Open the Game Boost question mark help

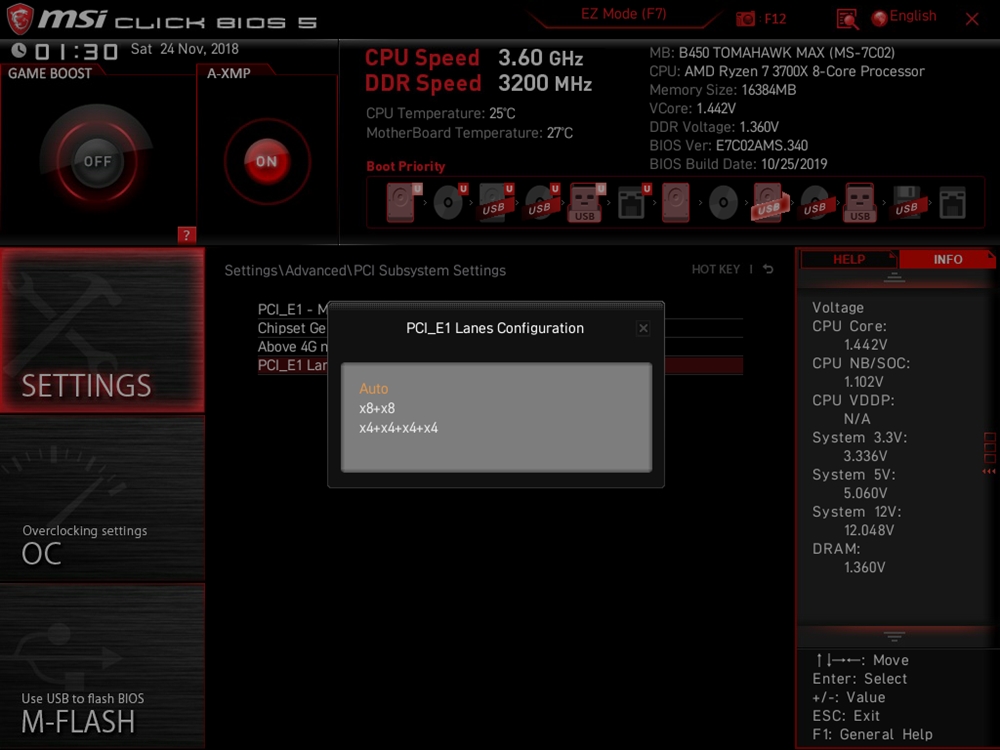[x=186, y=235]
